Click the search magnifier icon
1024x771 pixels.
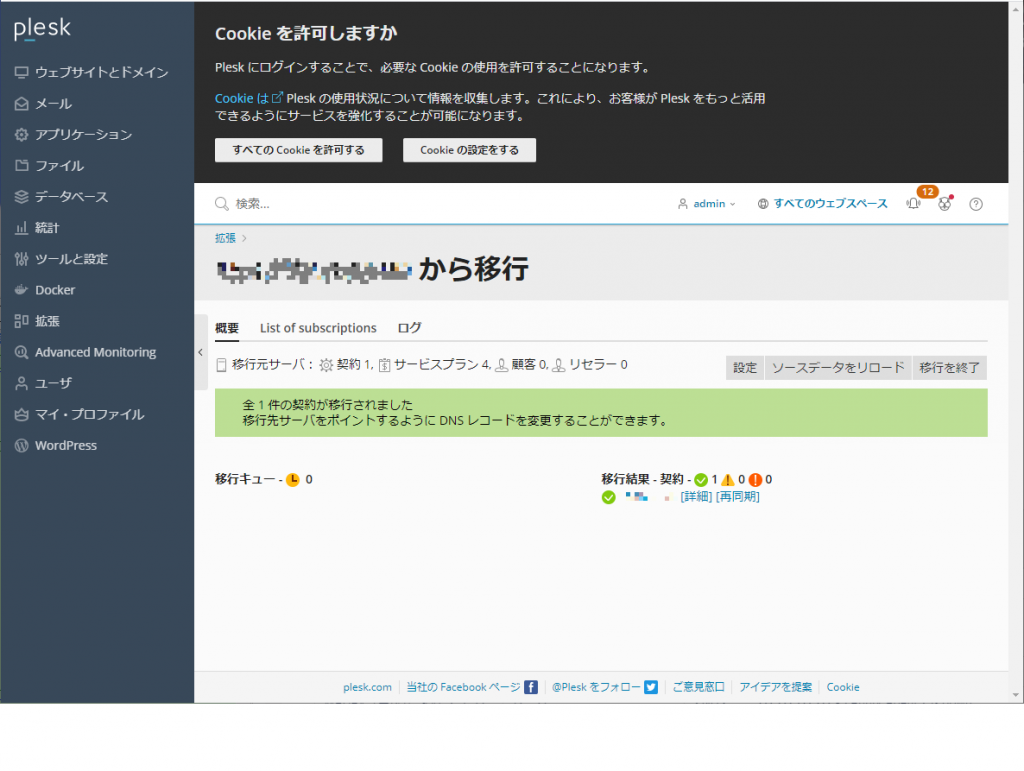pyautogui.click(x=222, y=204)
